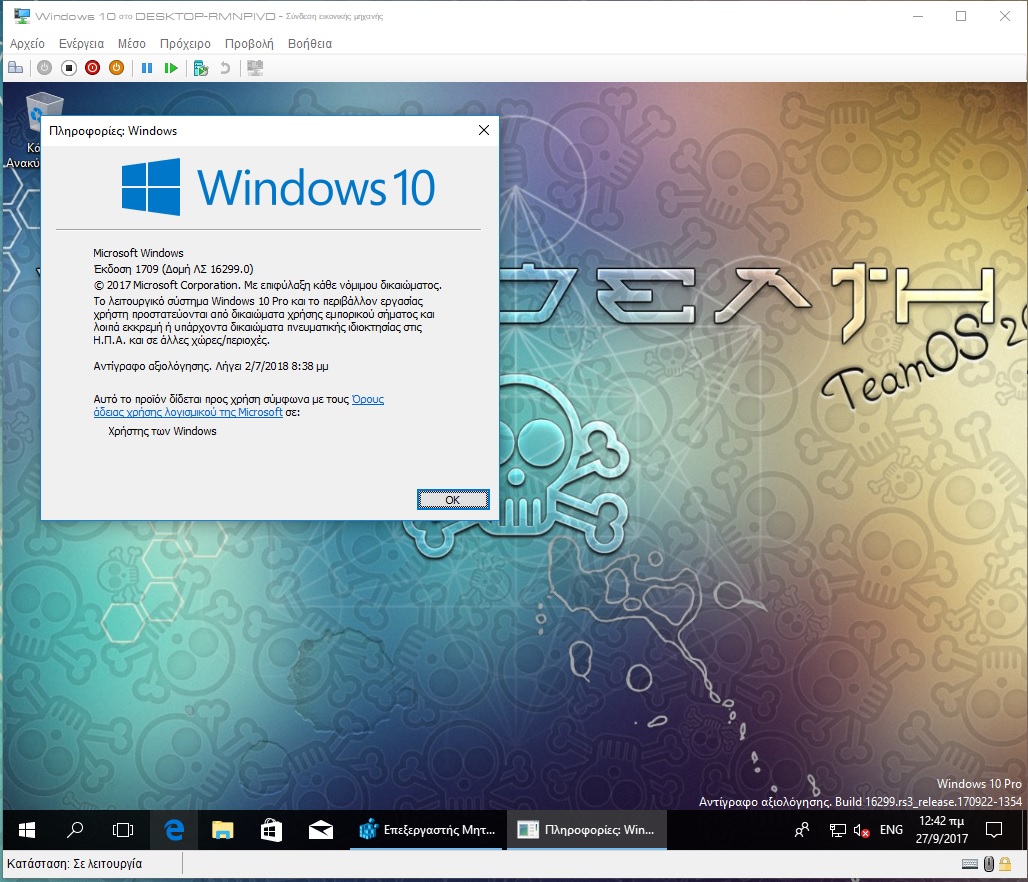1028x882 pixels.
Task: Open File Explorer from the taskbar
Action: (222, 830)
